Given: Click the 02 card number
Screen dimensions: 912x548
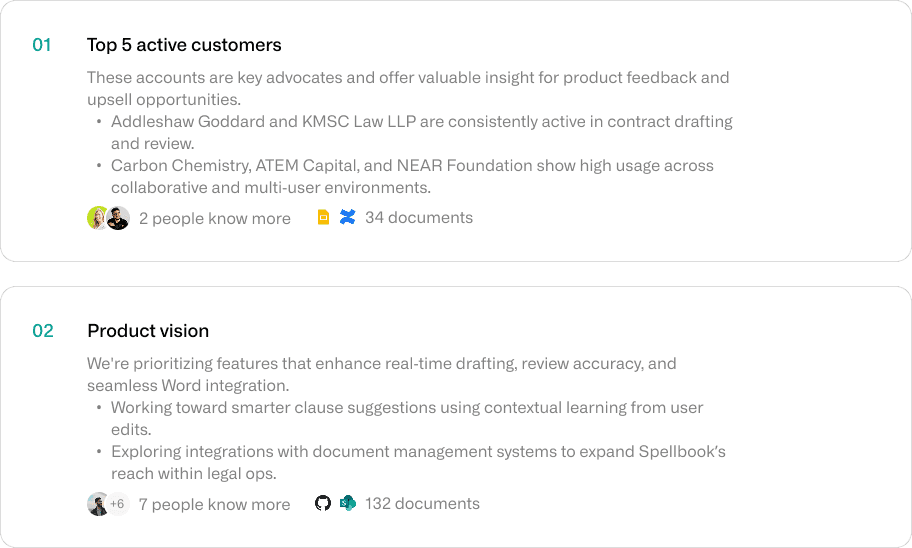Looking at the screenshot, I should (x=43, y=331).
